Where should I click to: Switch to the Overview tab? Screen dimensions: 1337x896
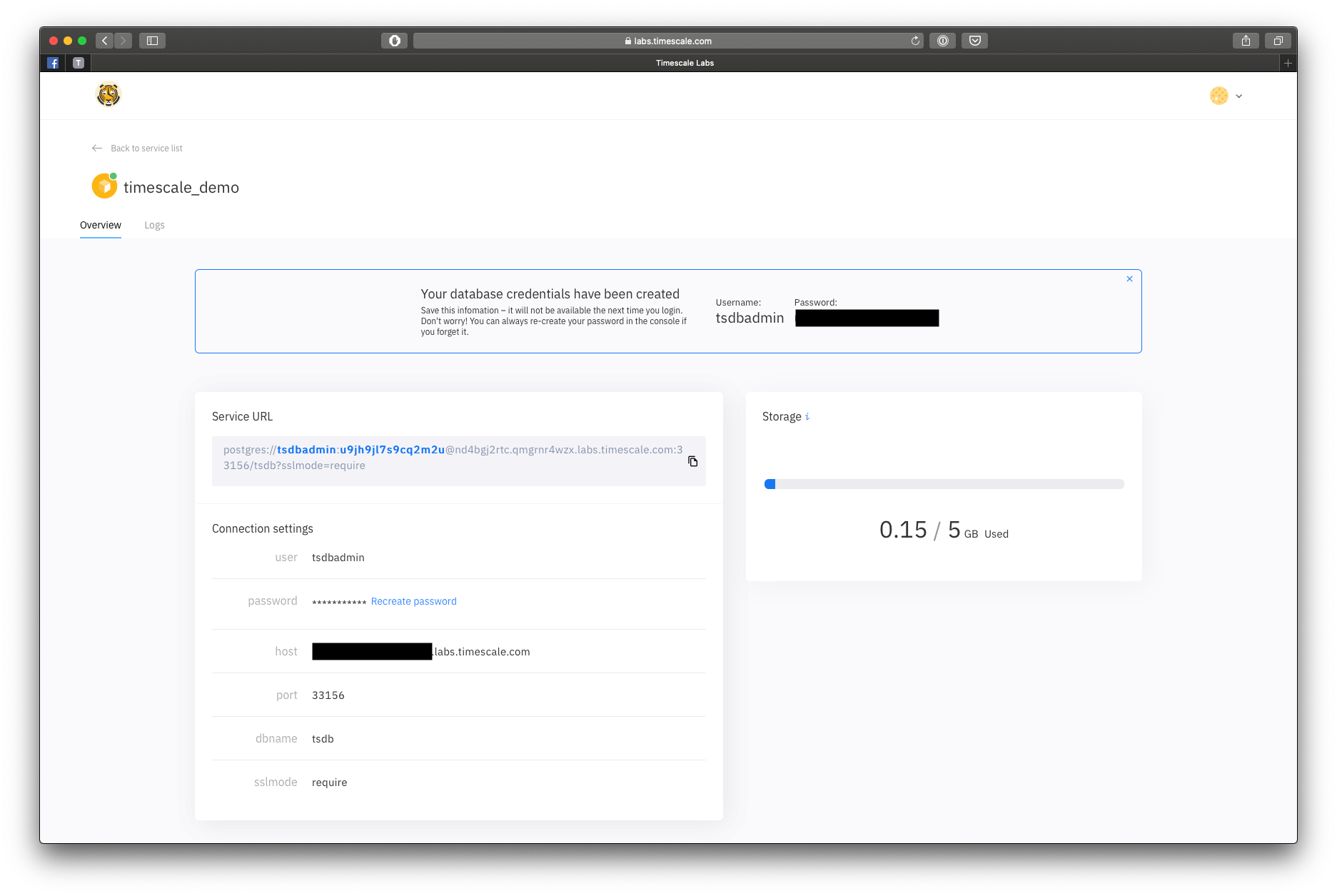click(x=101, y=225)
